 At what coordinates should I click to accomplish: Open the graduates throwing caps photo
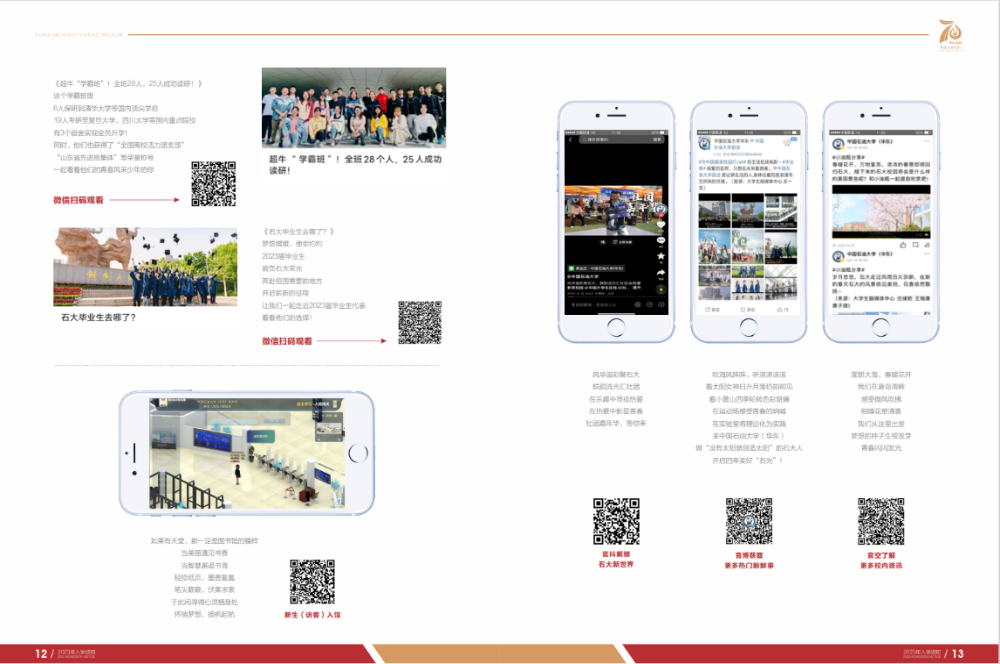(145, 267)
